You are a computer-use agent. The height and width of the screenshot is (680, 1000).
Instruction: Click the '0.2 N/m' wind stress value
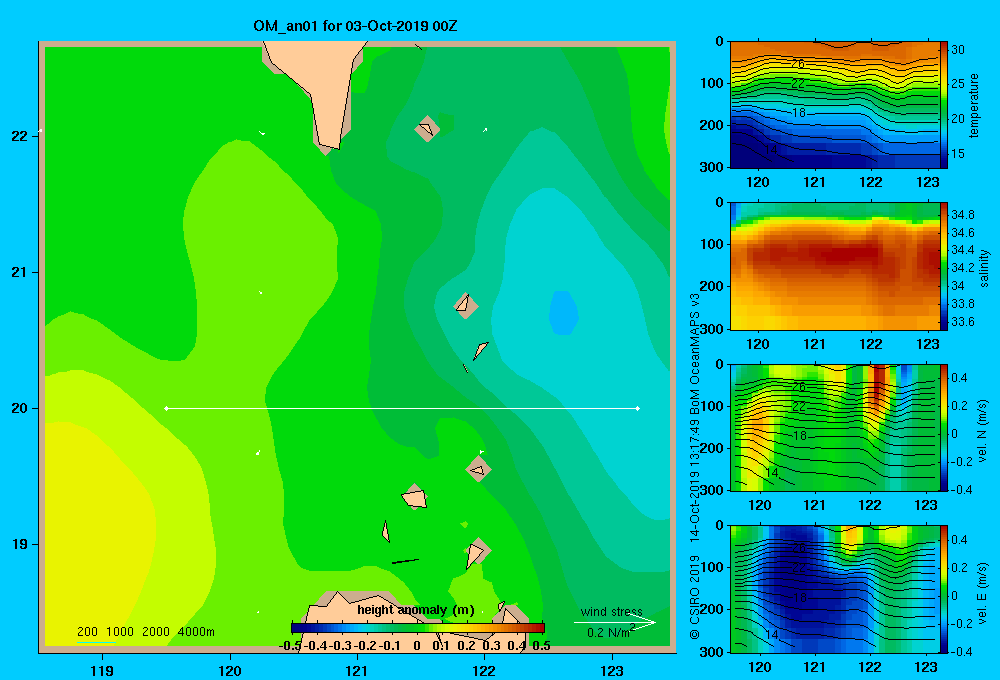pos(607,633)
